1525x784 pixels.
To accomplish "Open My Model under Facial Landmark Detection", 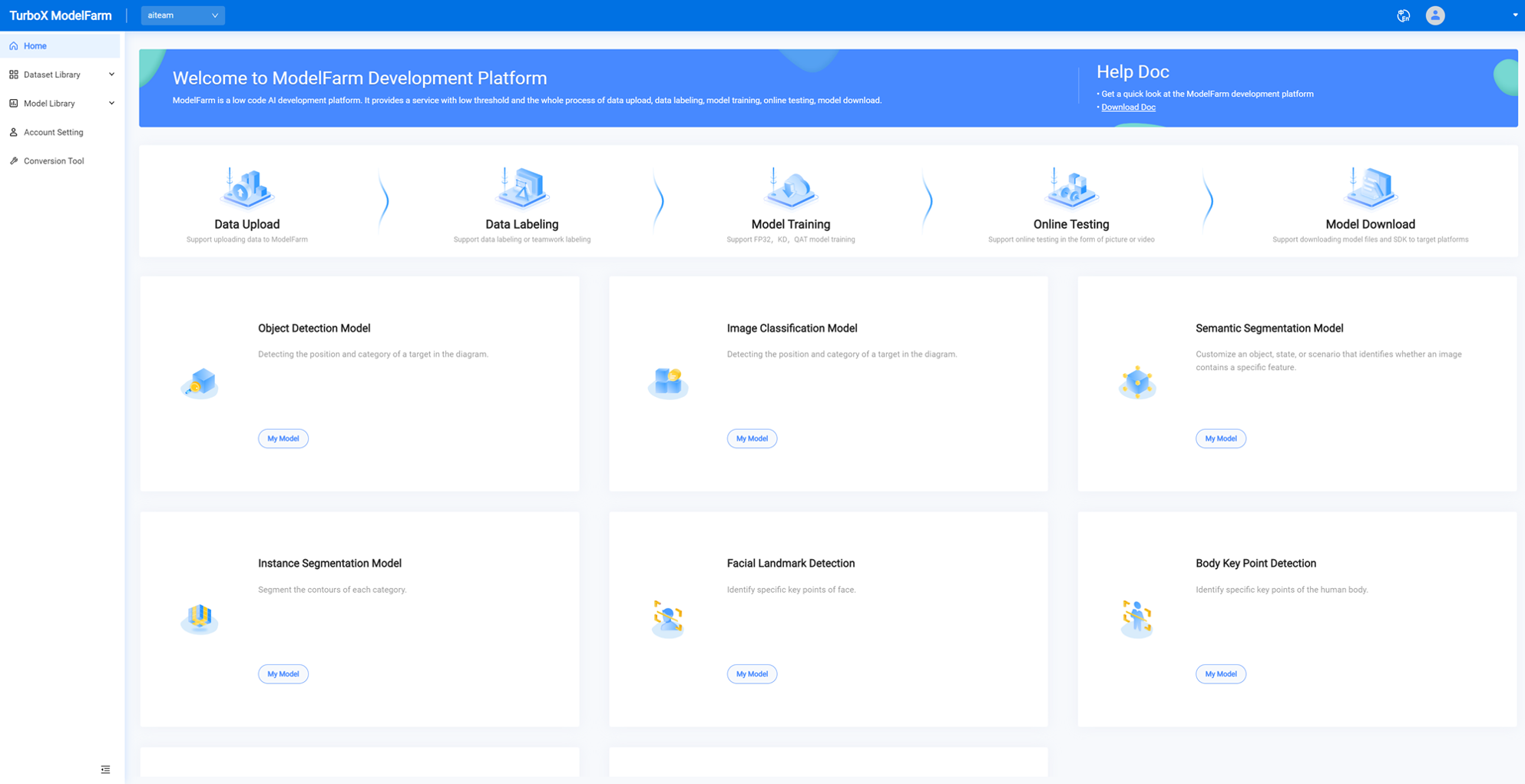I will [x=752, y=674].
